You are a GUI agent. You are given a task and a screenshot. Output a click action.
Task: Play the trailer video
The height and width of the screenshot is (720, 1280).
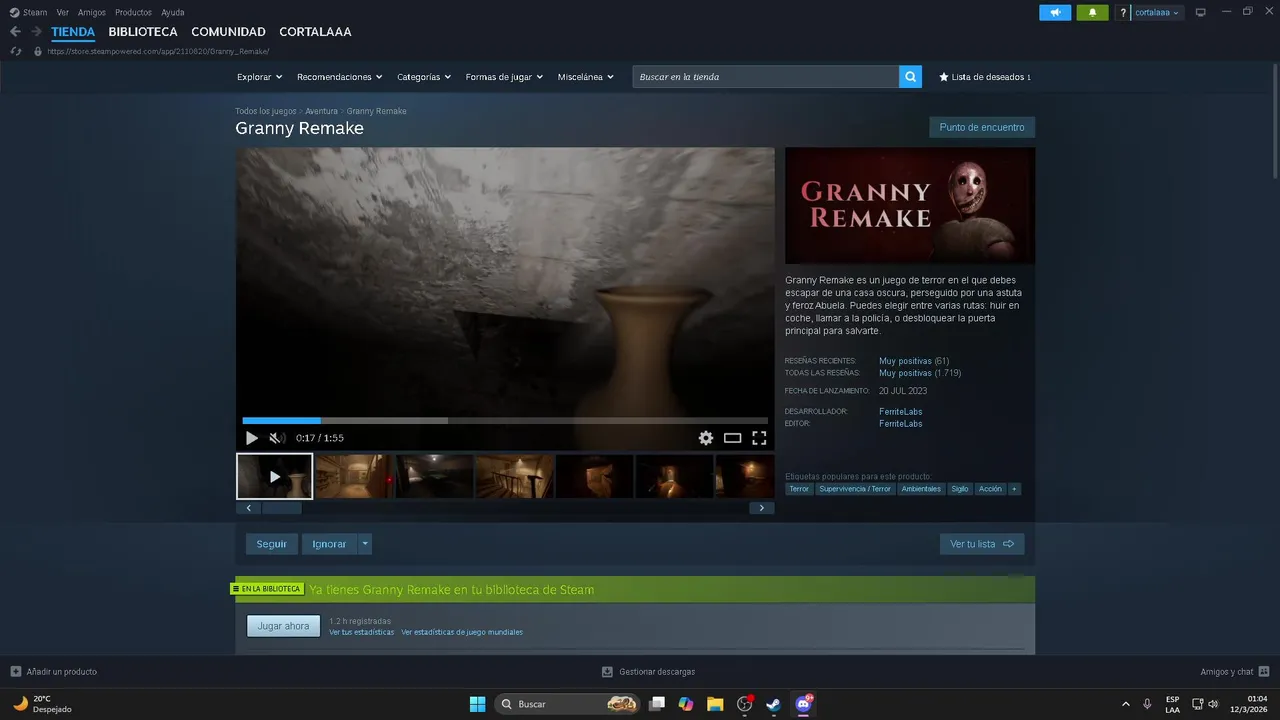coord(251,438)
